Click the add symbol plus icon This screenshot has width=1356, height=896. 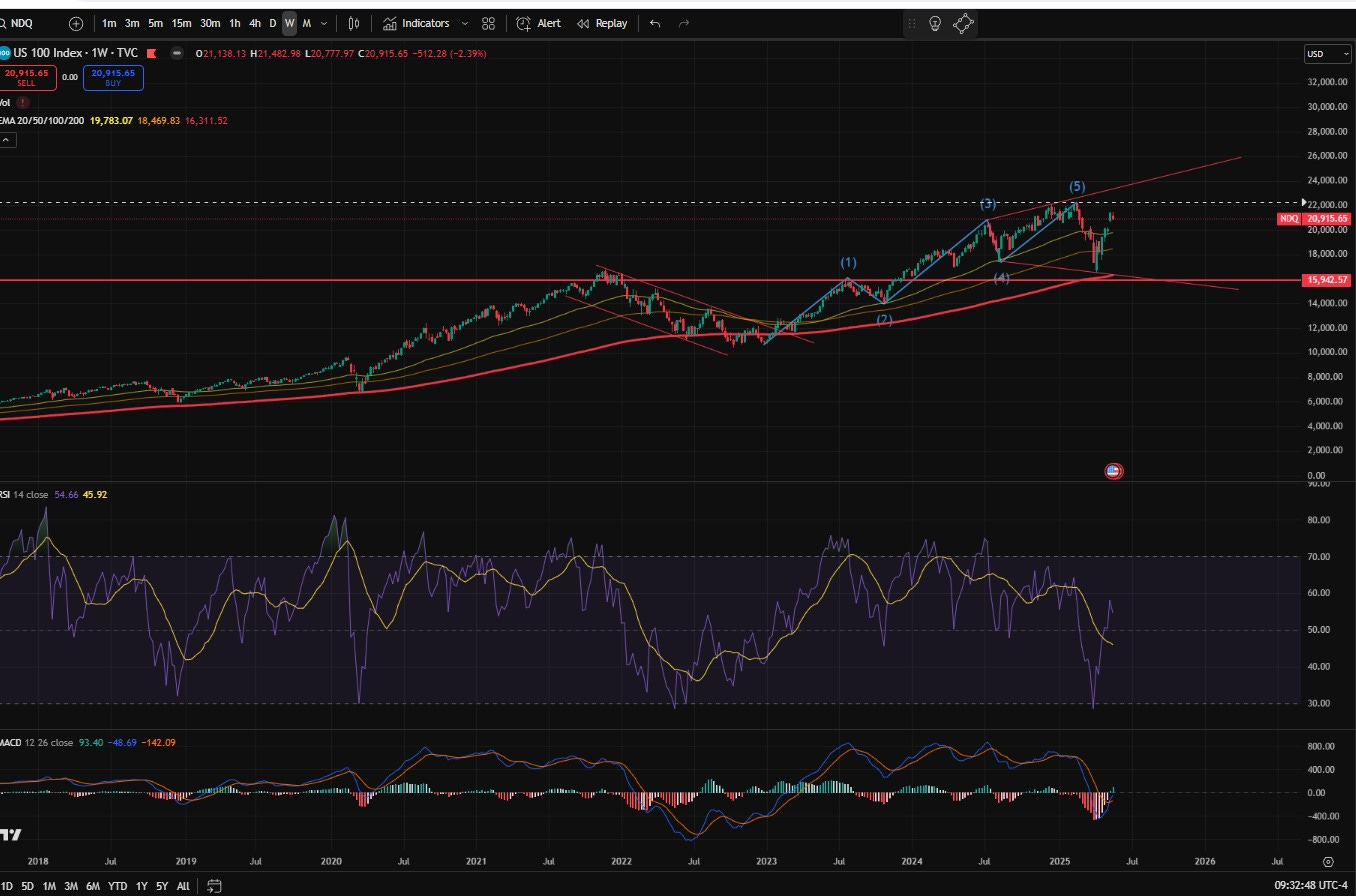76,23
